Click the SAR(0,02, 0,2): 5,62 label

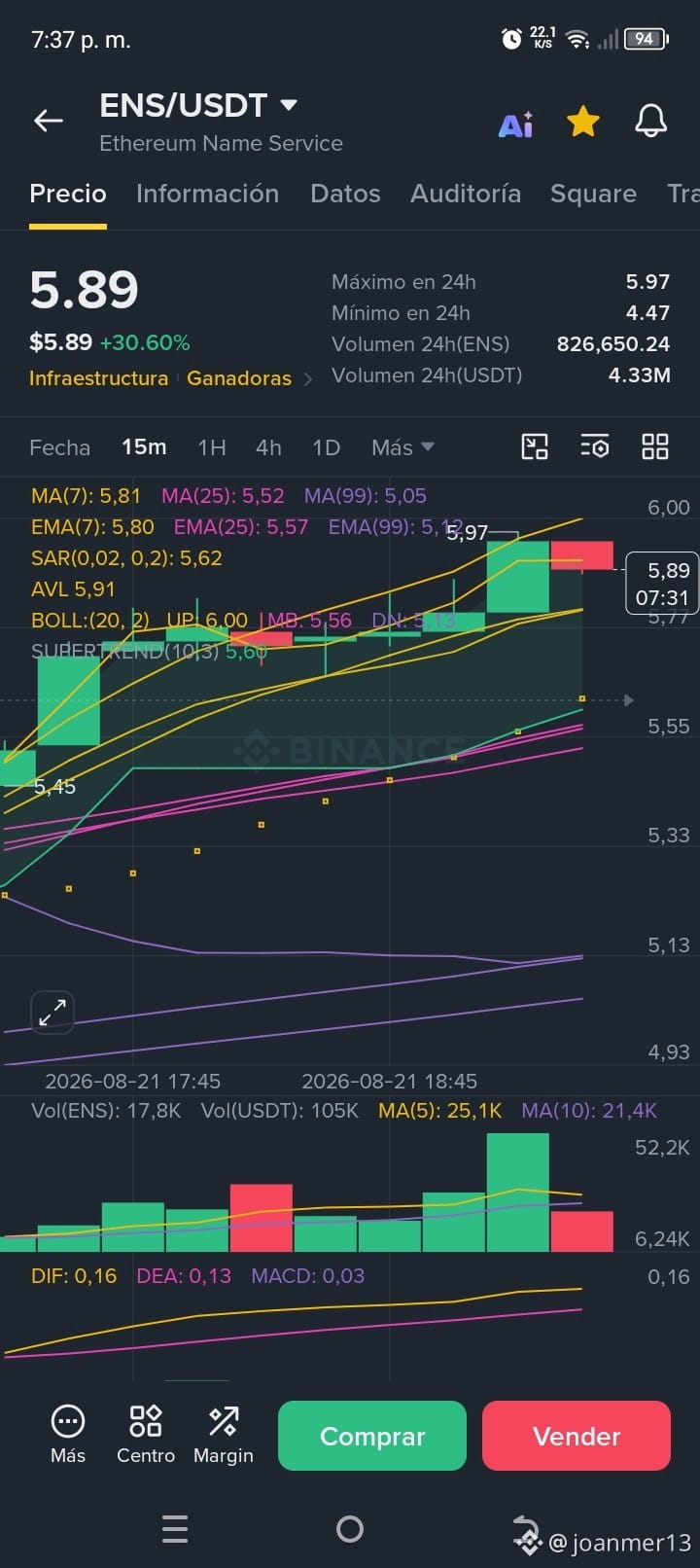[126, 557]
